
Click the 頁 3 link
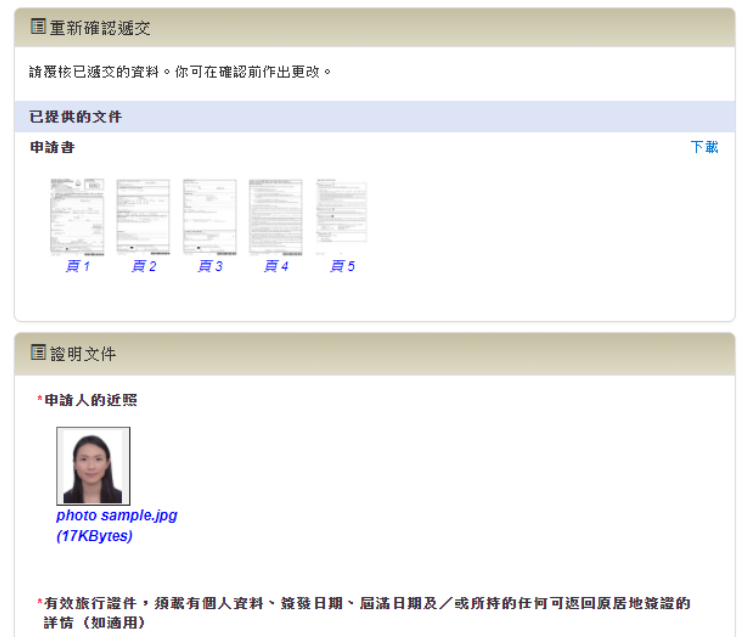[210, 266]
